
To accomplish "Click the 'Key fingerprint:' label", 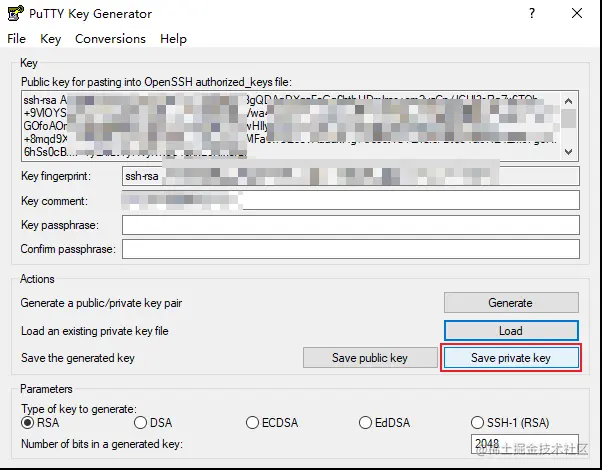I will click(56, 176).
